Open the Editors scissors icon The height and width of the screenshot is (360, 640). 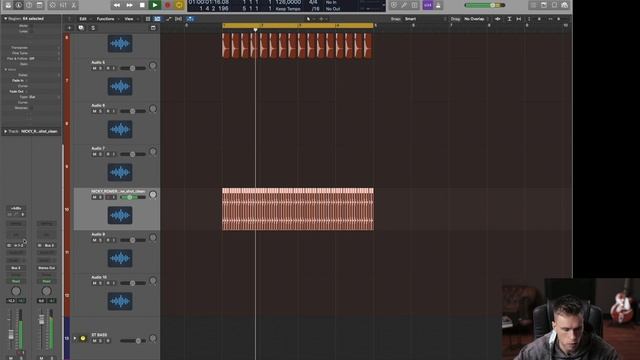point(74,5)
